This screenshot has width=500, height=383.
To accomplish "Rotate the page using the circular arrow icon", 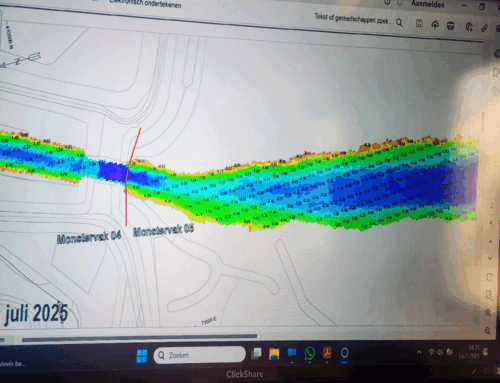I will point(489,277).
